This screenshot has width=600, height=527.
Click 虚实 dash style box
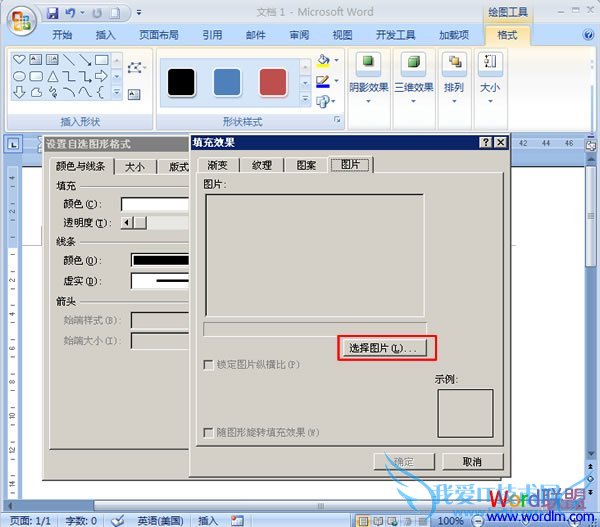[160, 281]
